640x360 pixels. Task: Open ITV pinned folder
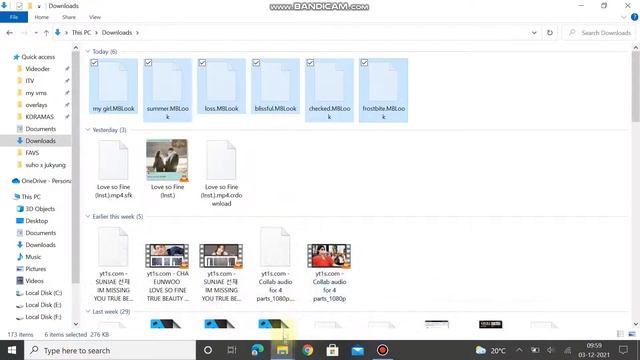[x=30, y=81]
